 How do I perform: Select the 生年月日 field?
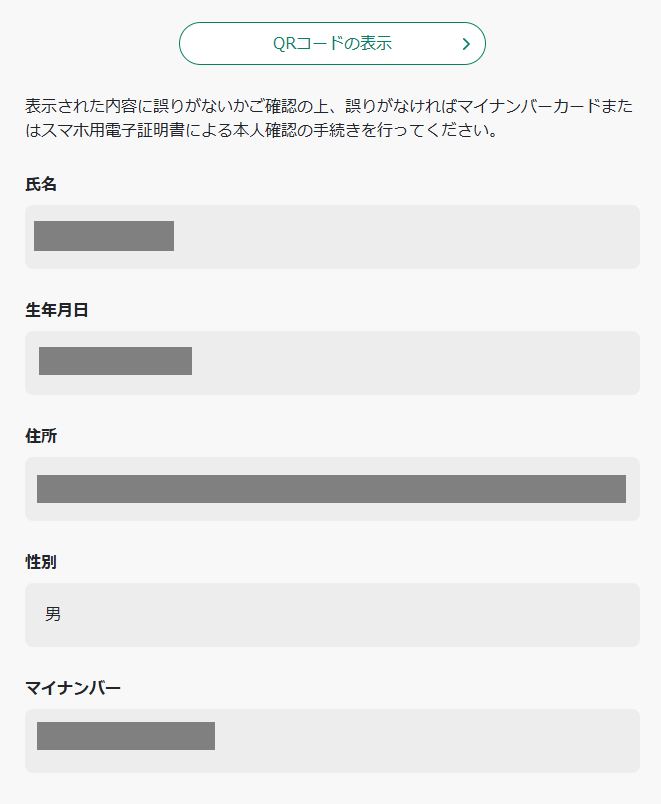331,362
